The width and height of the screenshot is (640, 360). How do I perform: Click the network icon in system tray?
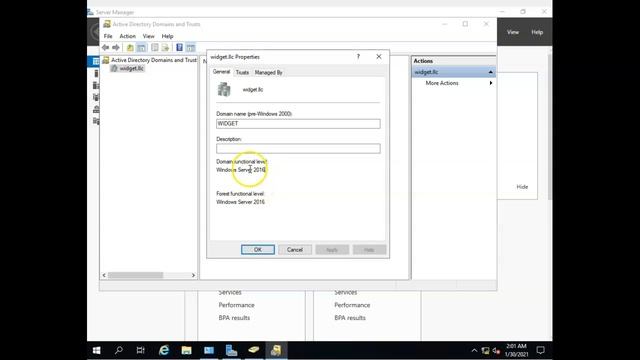485,351
